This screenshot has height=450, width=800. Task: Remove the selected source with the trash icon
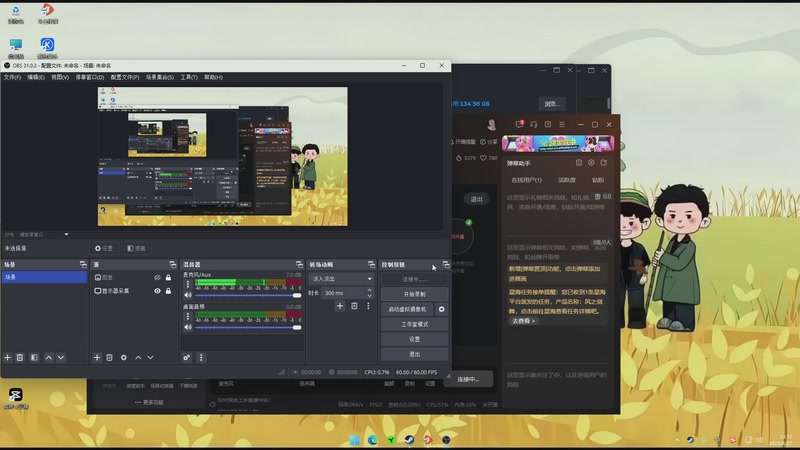(109, 358)
